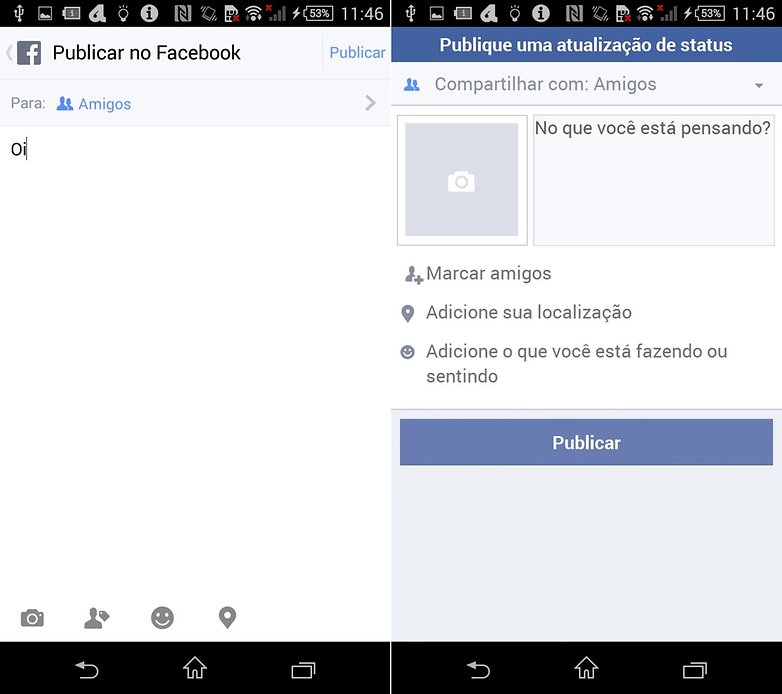Tap recent apps button on right screen
Screen dimensions: 782x694
(695, 670)
